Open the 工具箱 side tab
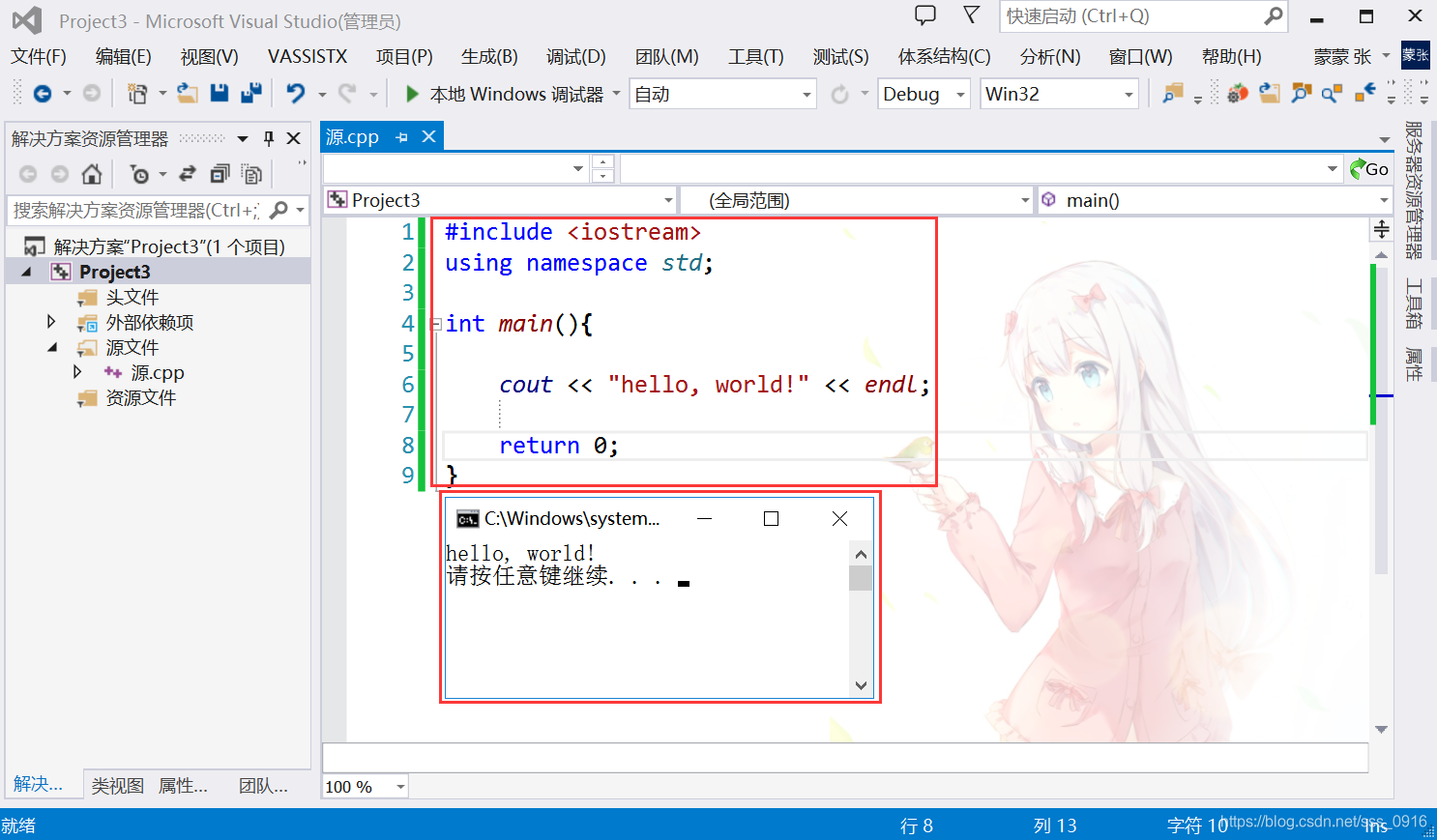Viewport: 1437px width, 840px height. 1415,304
